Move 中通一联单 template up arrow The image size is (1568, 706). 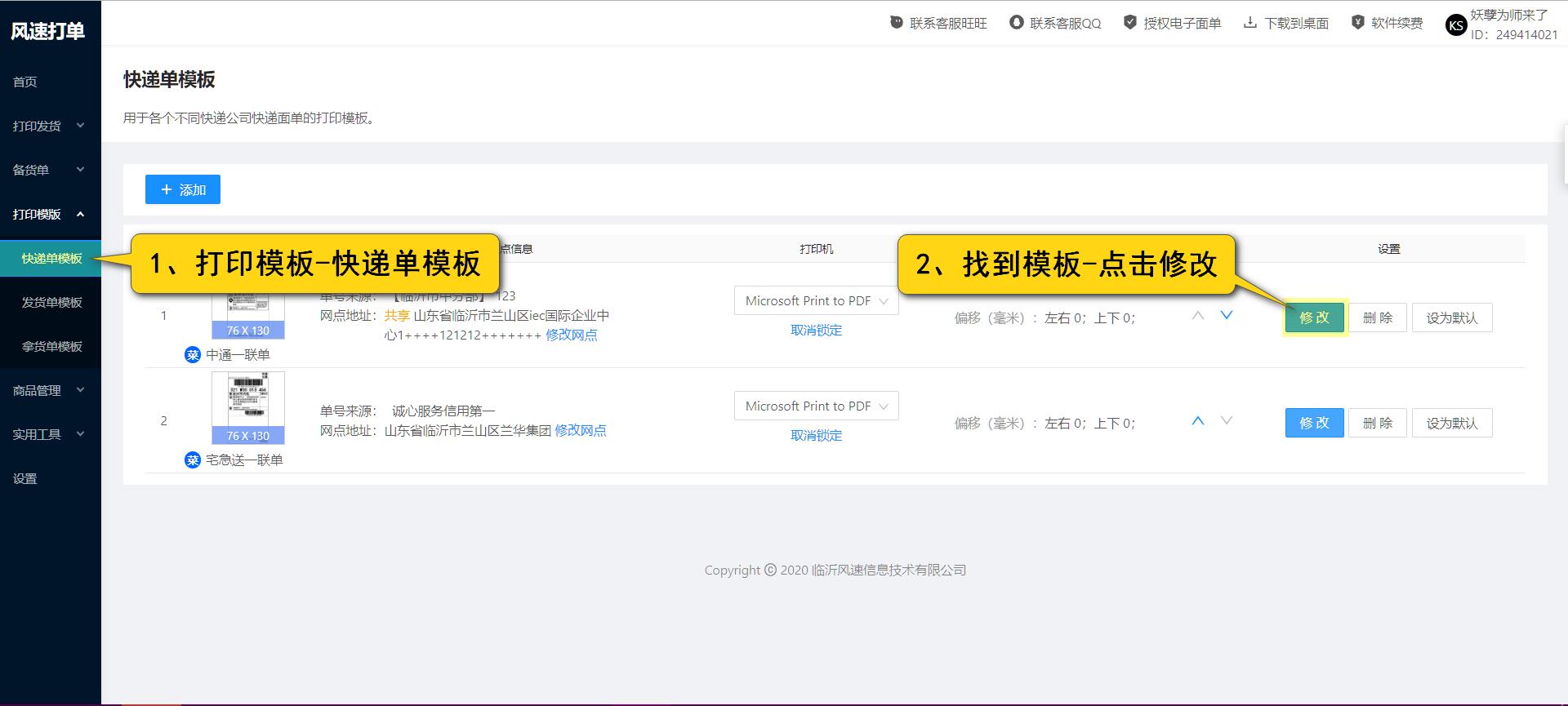pyautogui.click(x=1198, y=316)
